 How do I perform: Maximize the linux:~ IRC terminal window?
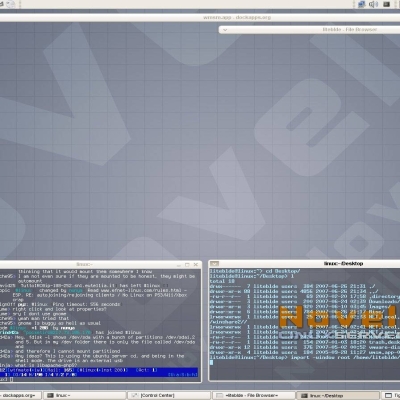187,265
